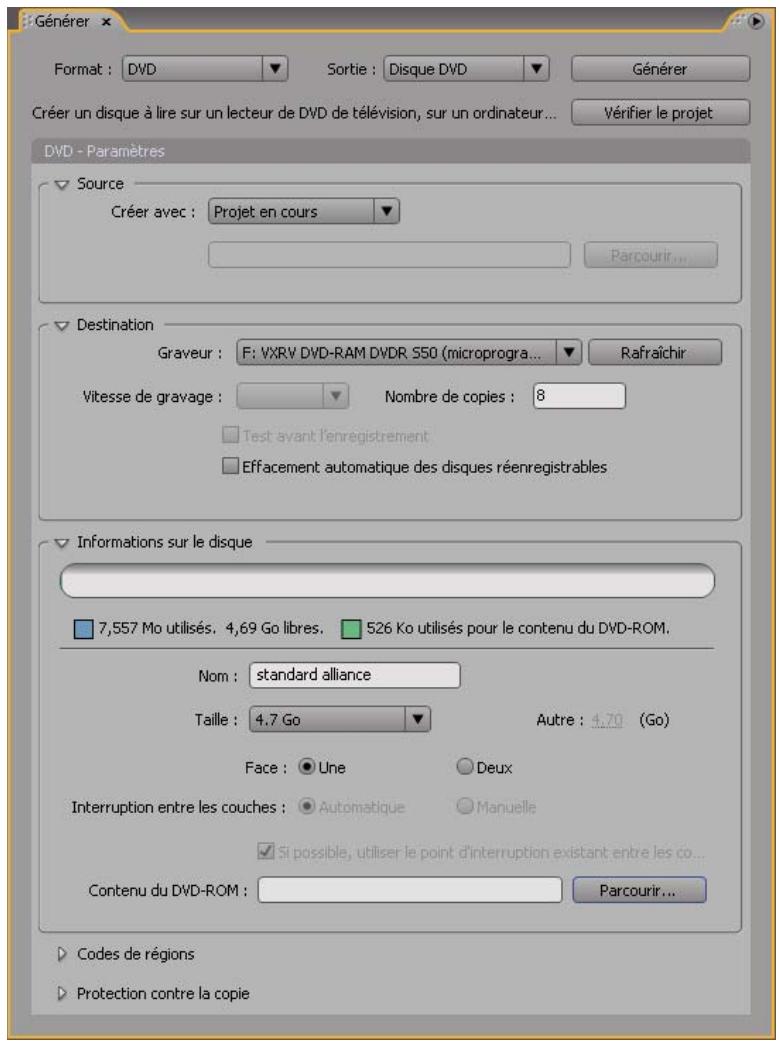779x1042 pixels.
Task: Click the Générer button
Action: coord(660,69)
